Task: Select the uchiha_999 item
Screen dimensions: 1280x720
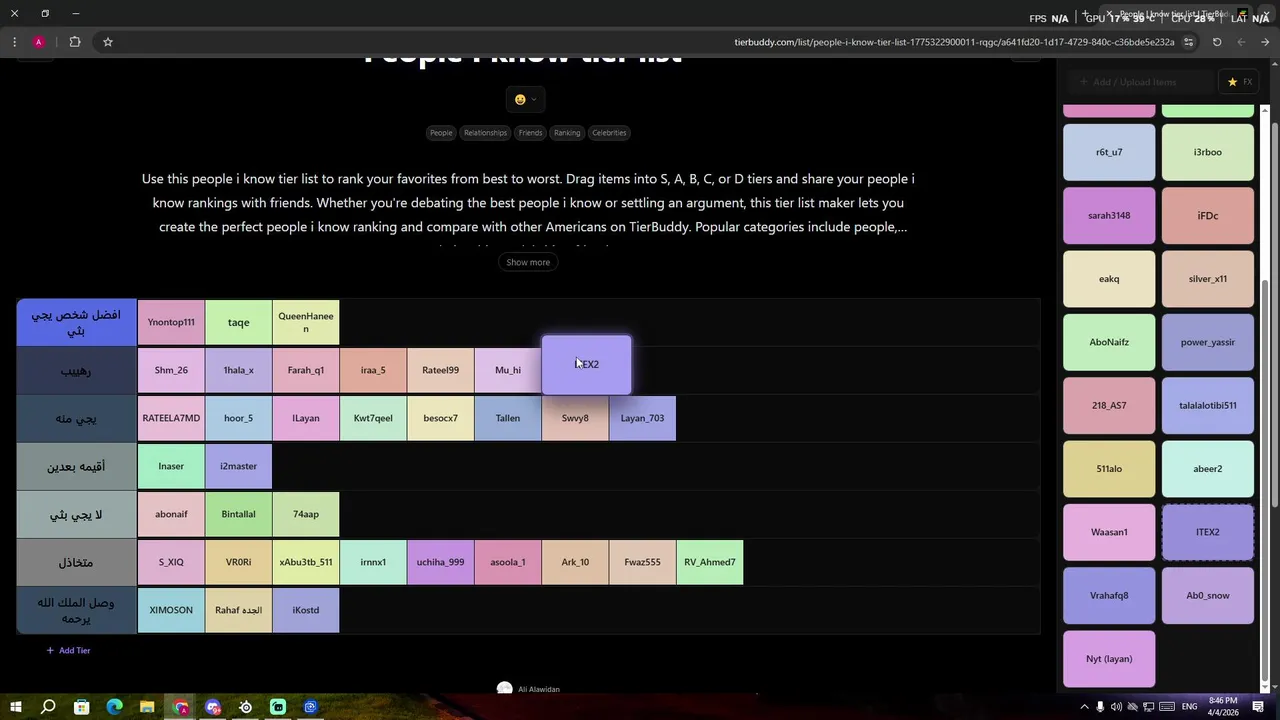Action: tap(440, 562)
